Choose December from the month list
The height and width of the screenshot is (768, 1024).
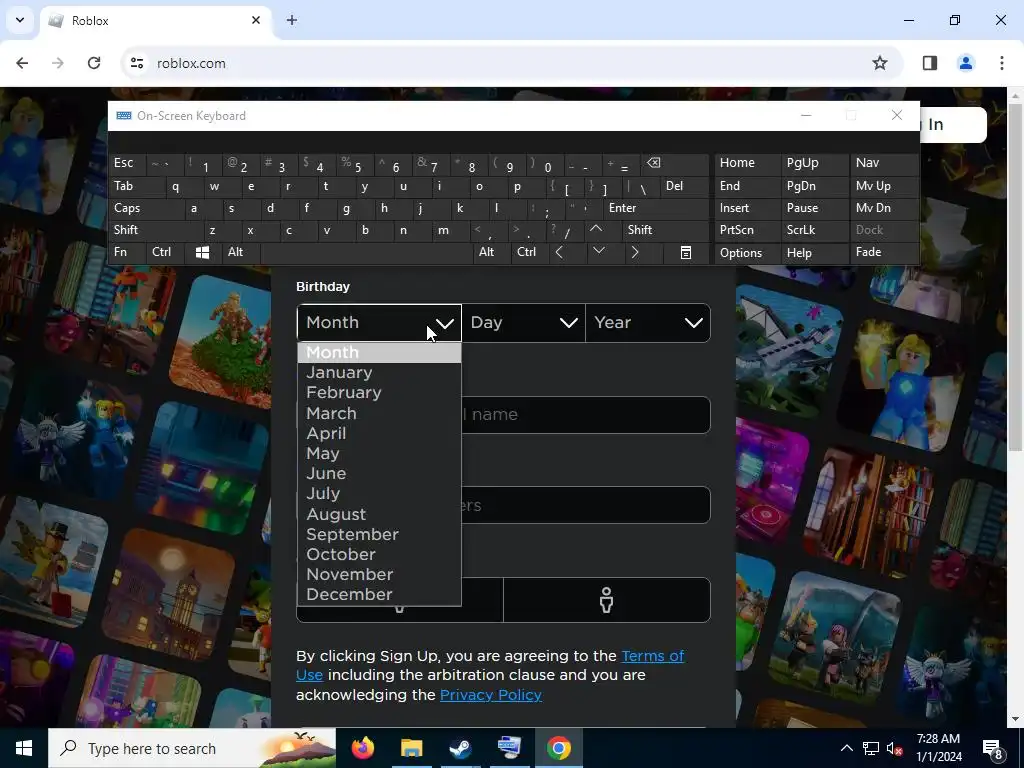(x=379, y=594)
